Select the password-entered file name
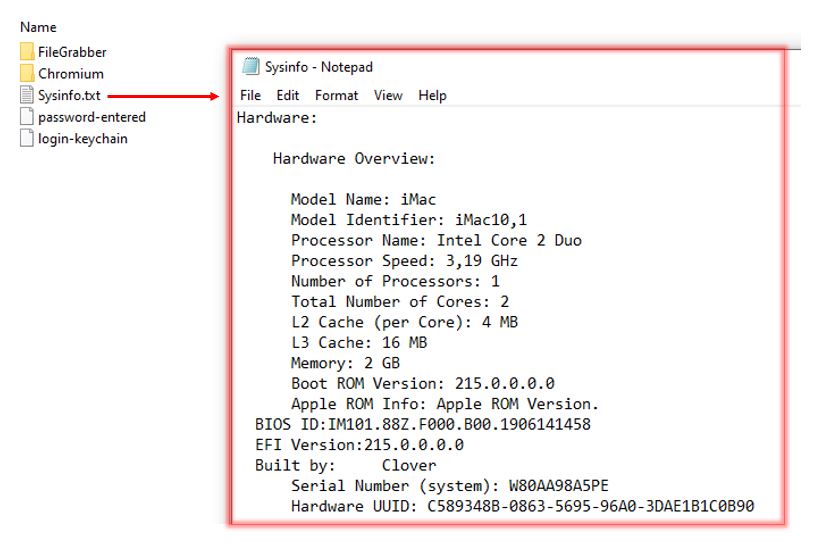 point(92,117)
